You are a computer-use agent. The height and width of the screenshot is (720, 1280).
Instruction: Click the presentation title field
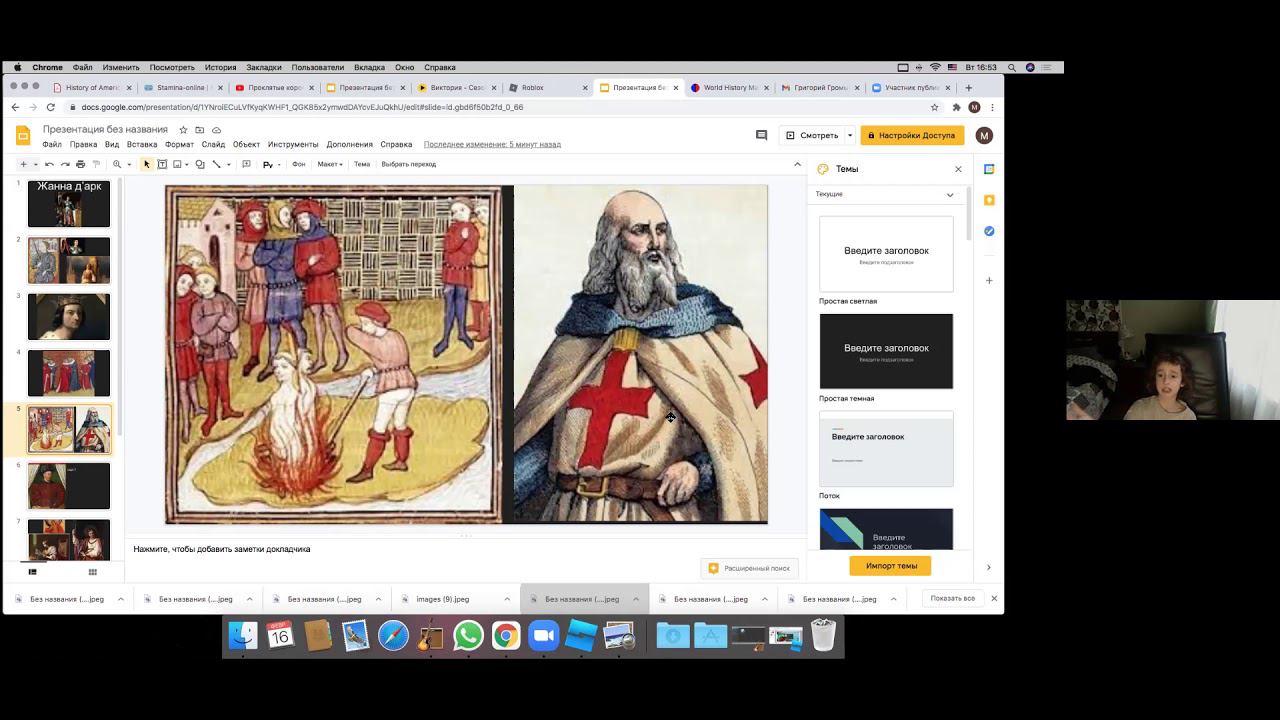105,130
